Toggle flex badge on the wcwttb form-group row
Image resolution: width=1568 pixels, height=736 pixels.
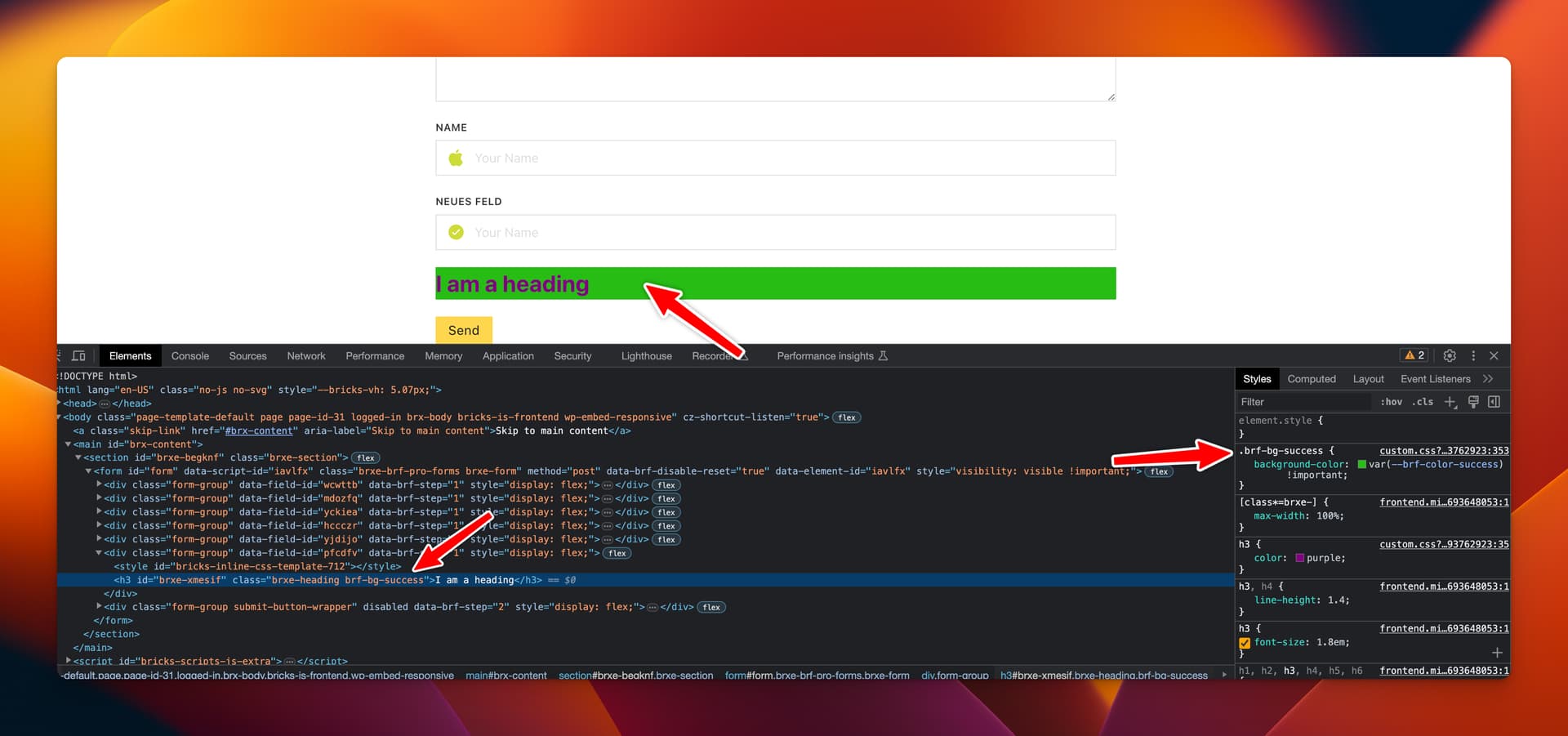[x=666, y=485]
